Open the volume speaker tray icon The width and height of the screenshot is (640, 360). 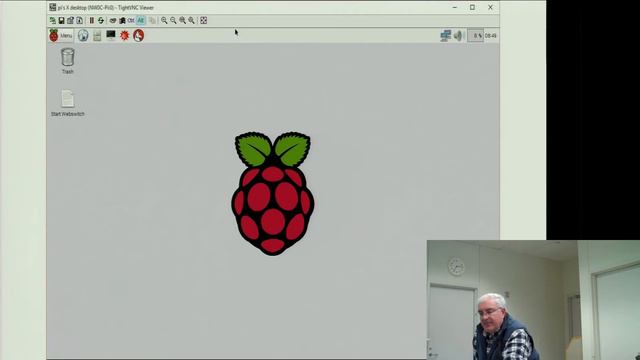pyautogui.click(x=458, y=36)
